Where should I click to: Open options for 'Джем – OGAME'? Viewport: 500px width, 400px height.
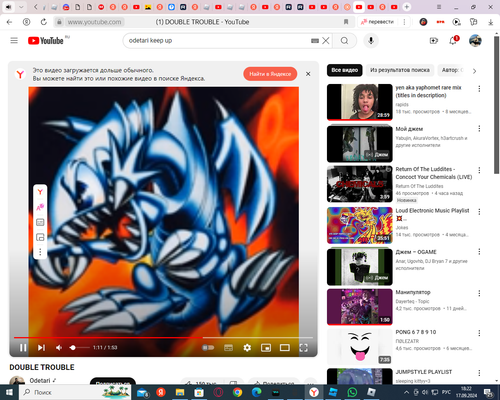click(x=479, y=252)
